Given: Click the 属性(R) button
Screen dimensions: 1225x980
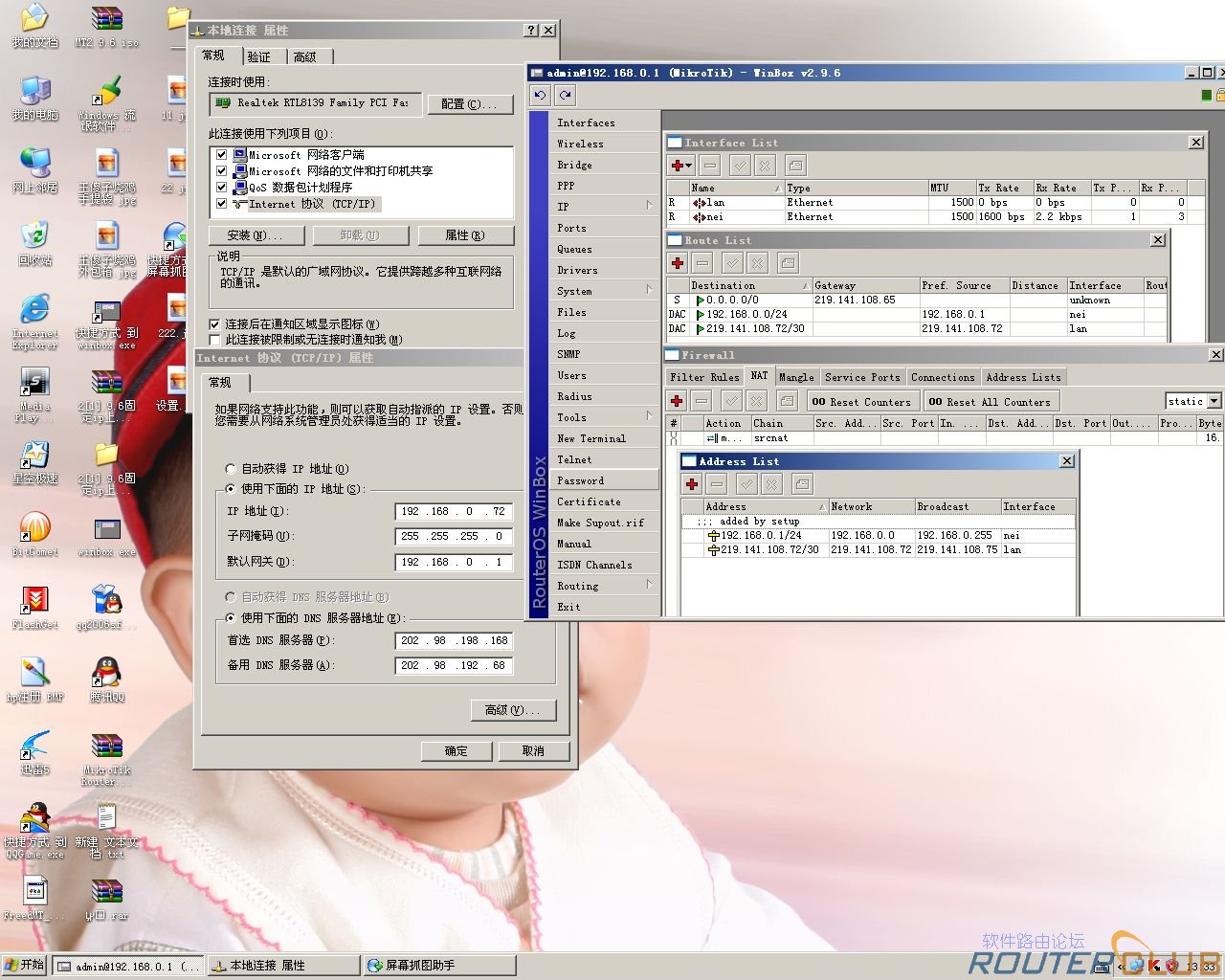Looking at the screenshot, I should pos(466,235).
